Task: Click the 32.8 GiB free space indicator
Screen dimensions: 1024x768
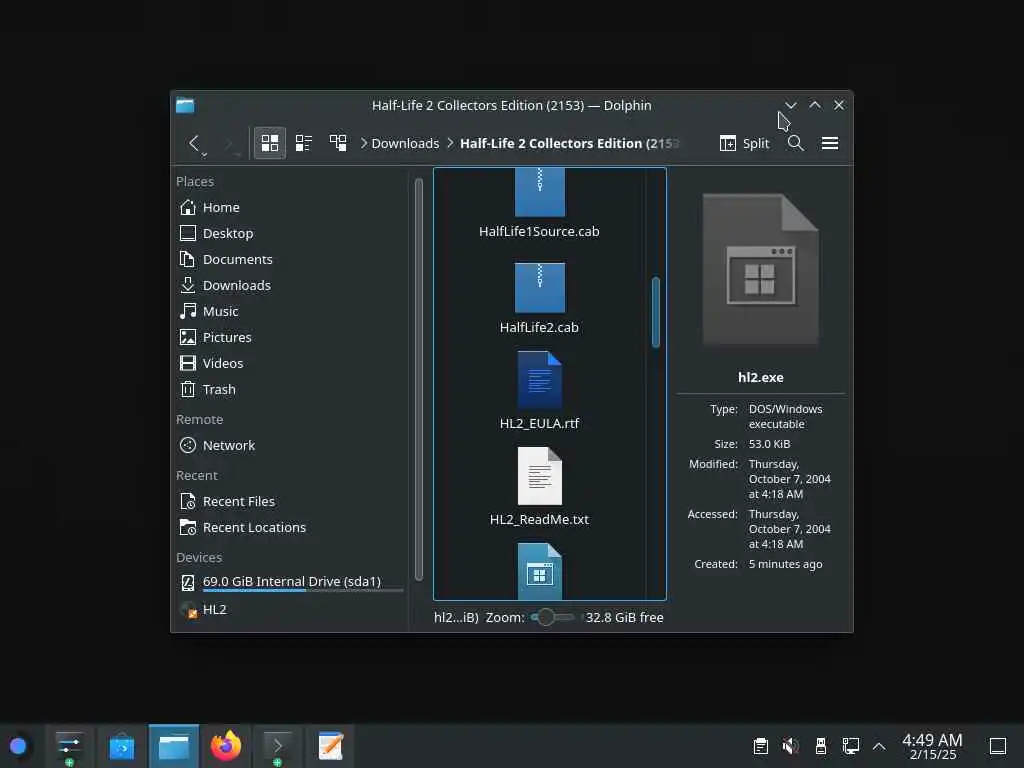Action: click(x=624, y=617)
